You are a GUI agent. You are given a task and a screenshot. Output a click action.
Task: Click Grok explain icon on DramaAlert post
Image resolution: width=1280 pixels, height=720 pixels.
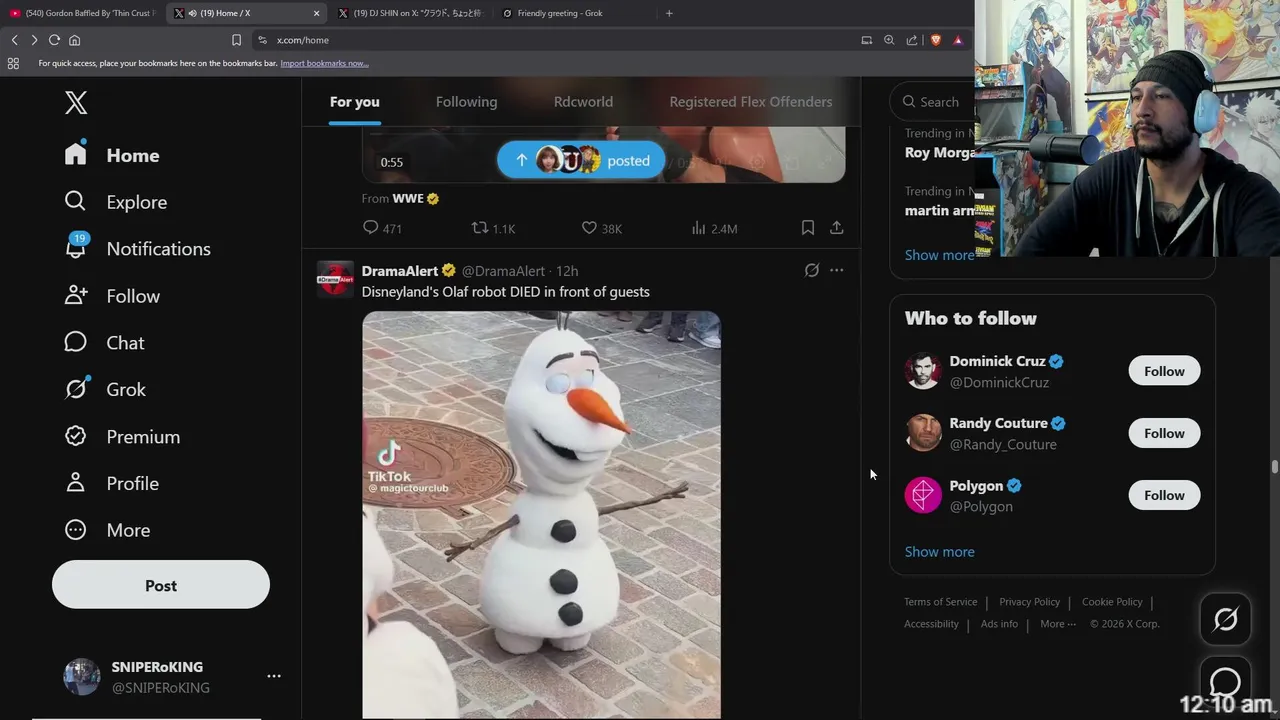click(812, 270)
